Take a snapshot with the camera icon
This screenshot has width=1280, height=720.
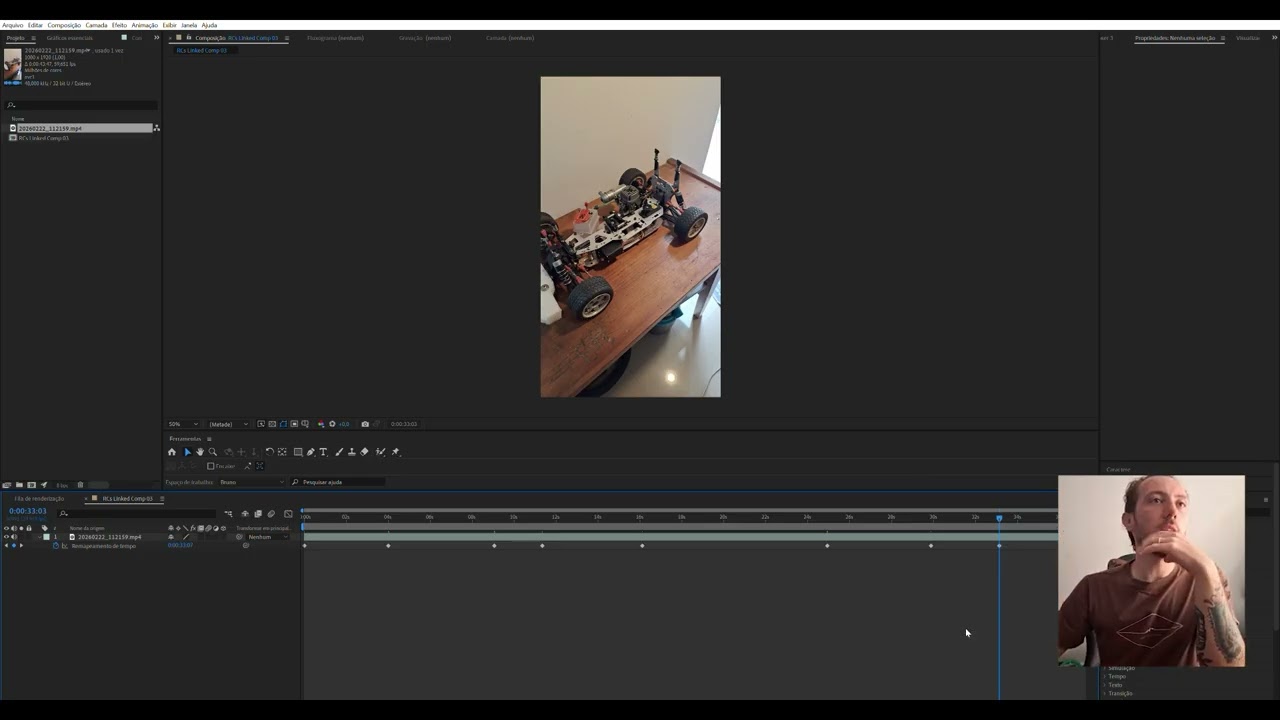pyautogui.click(x=365, y=424)
